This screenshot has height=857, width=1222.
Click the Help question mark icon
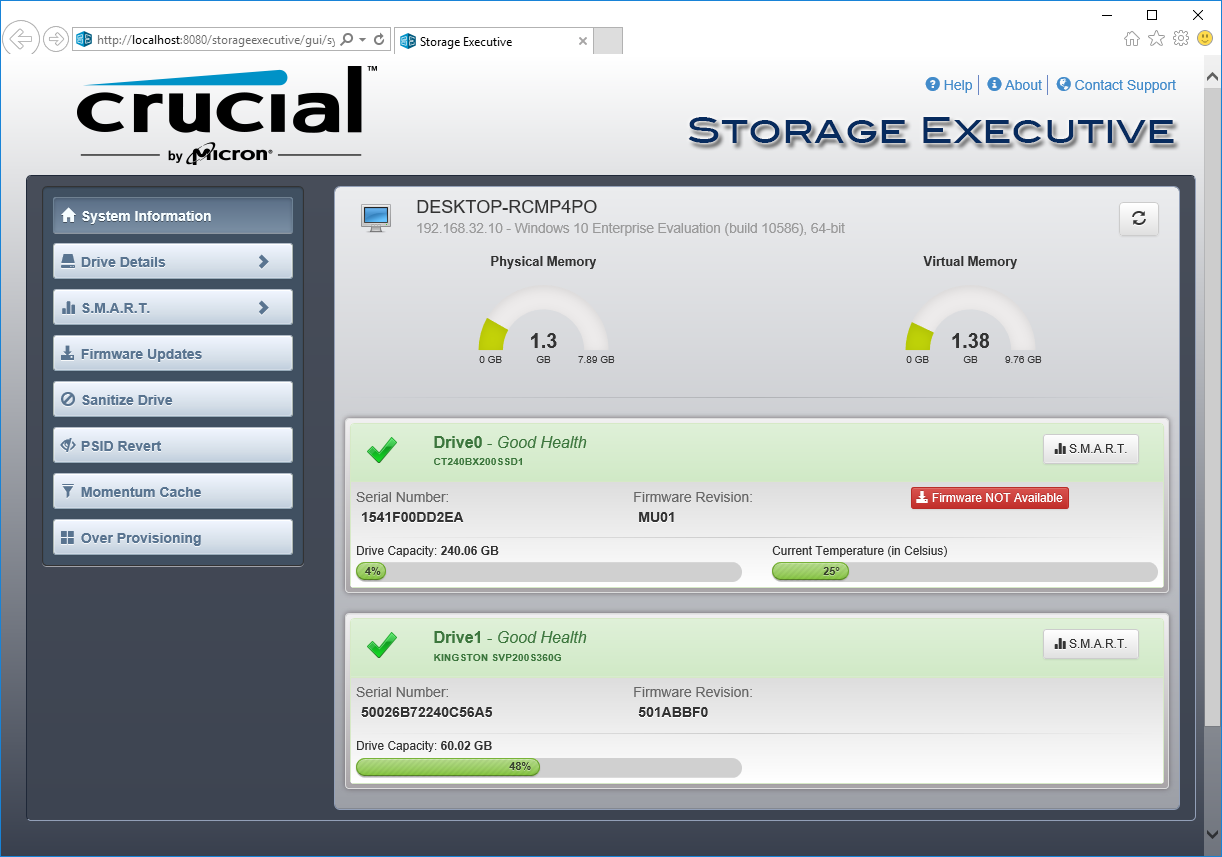(x=933, y=85)
